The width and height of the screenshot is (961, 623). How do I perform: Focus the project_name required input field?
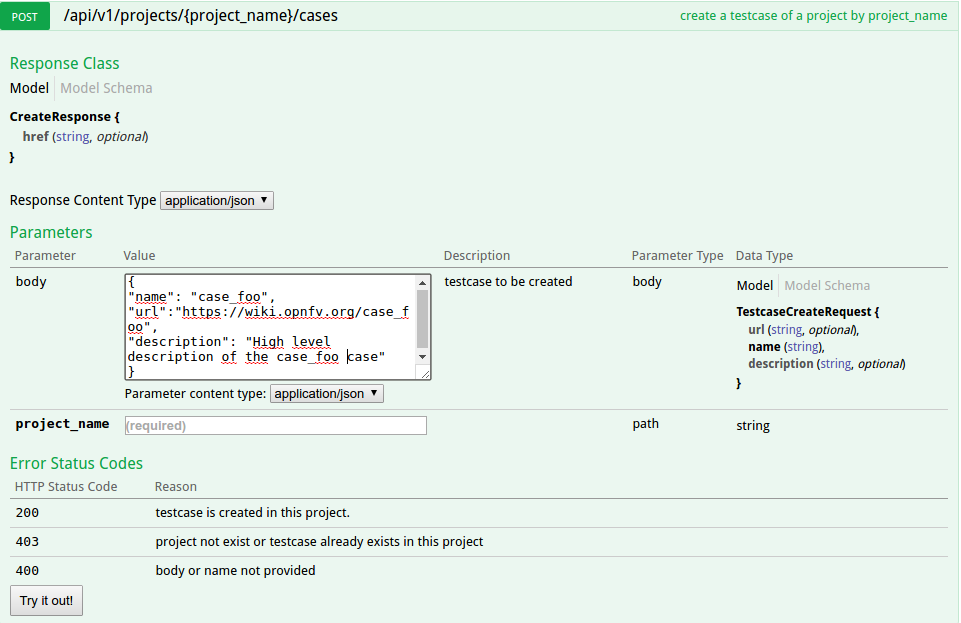(275, 425)
